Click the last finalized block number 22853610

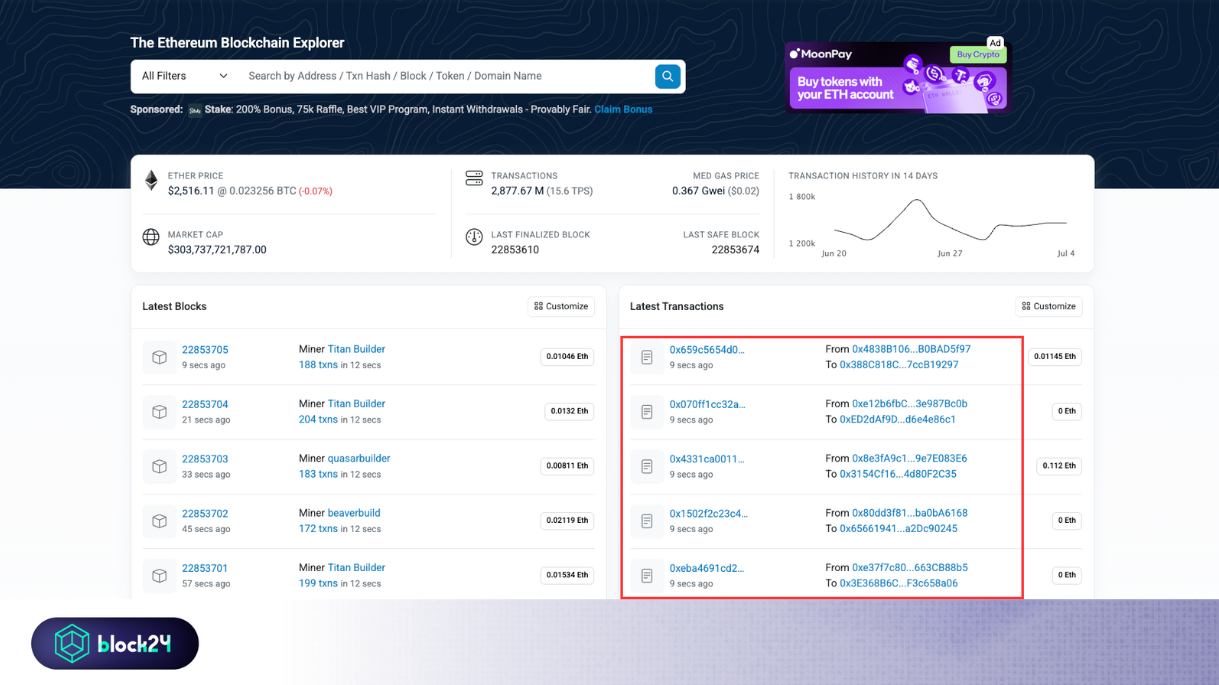[515, 250]
